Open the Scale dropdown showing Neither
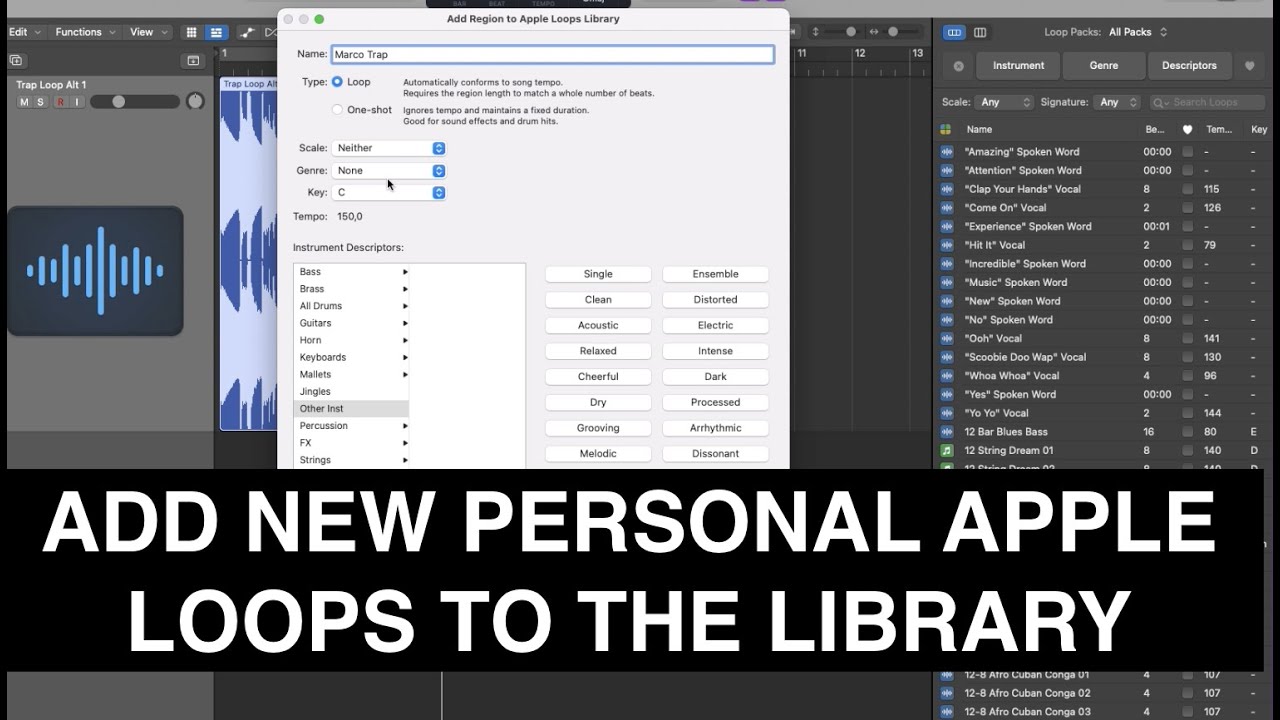Screen dimensions: 1280x720 (x=388, y=148)
